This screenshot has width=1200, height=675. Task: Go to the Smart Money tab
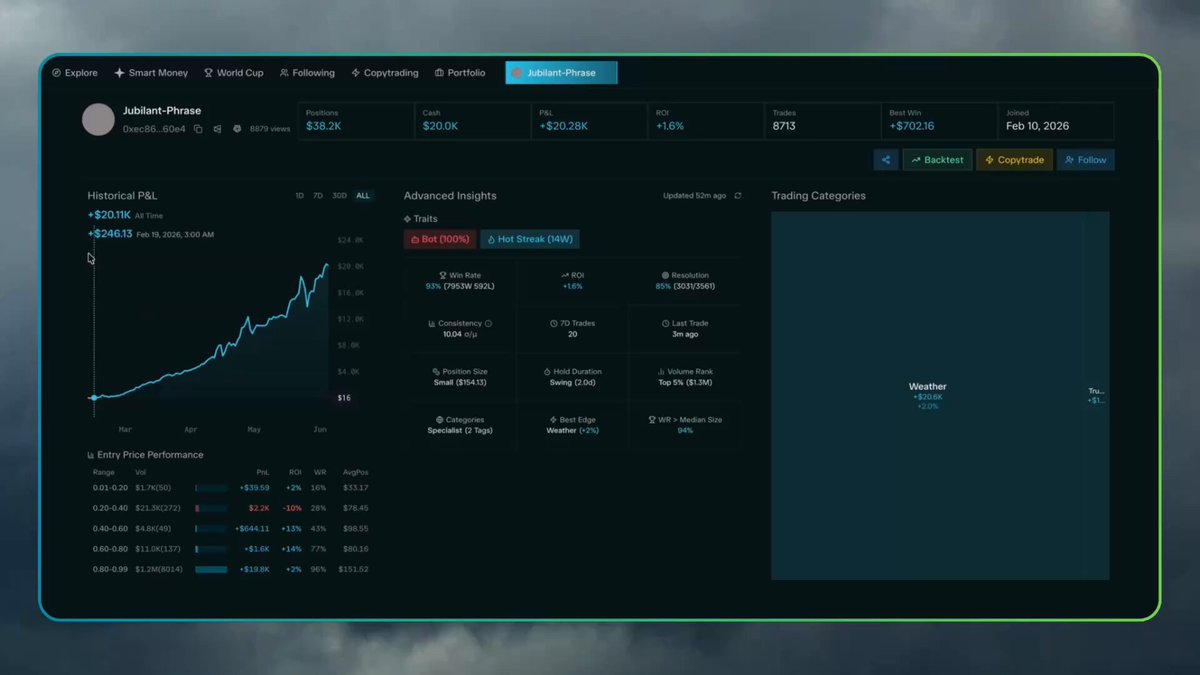point(151,73)
